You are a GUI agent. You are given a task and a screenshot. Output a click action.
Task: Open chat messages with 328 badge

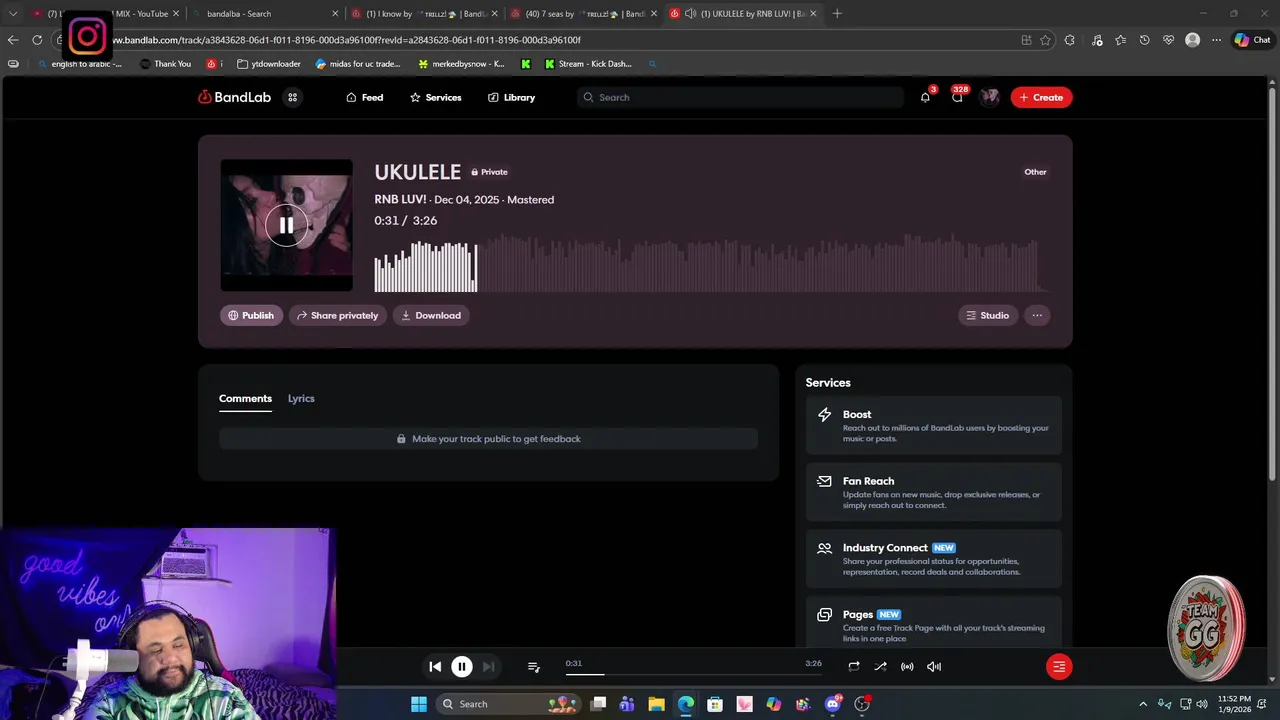pos(958,97)
